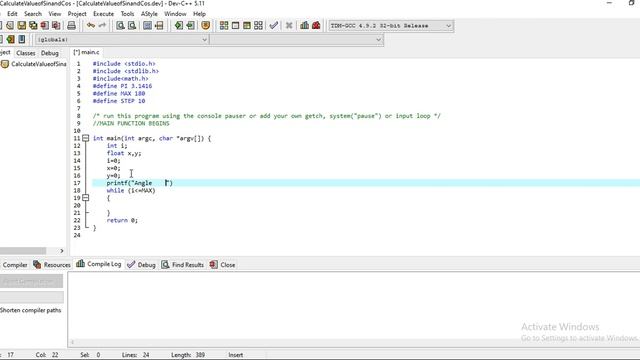Switch to the Debug tab in the bottom panel
This screenshot has width=640, height=360.
(141, 265)
